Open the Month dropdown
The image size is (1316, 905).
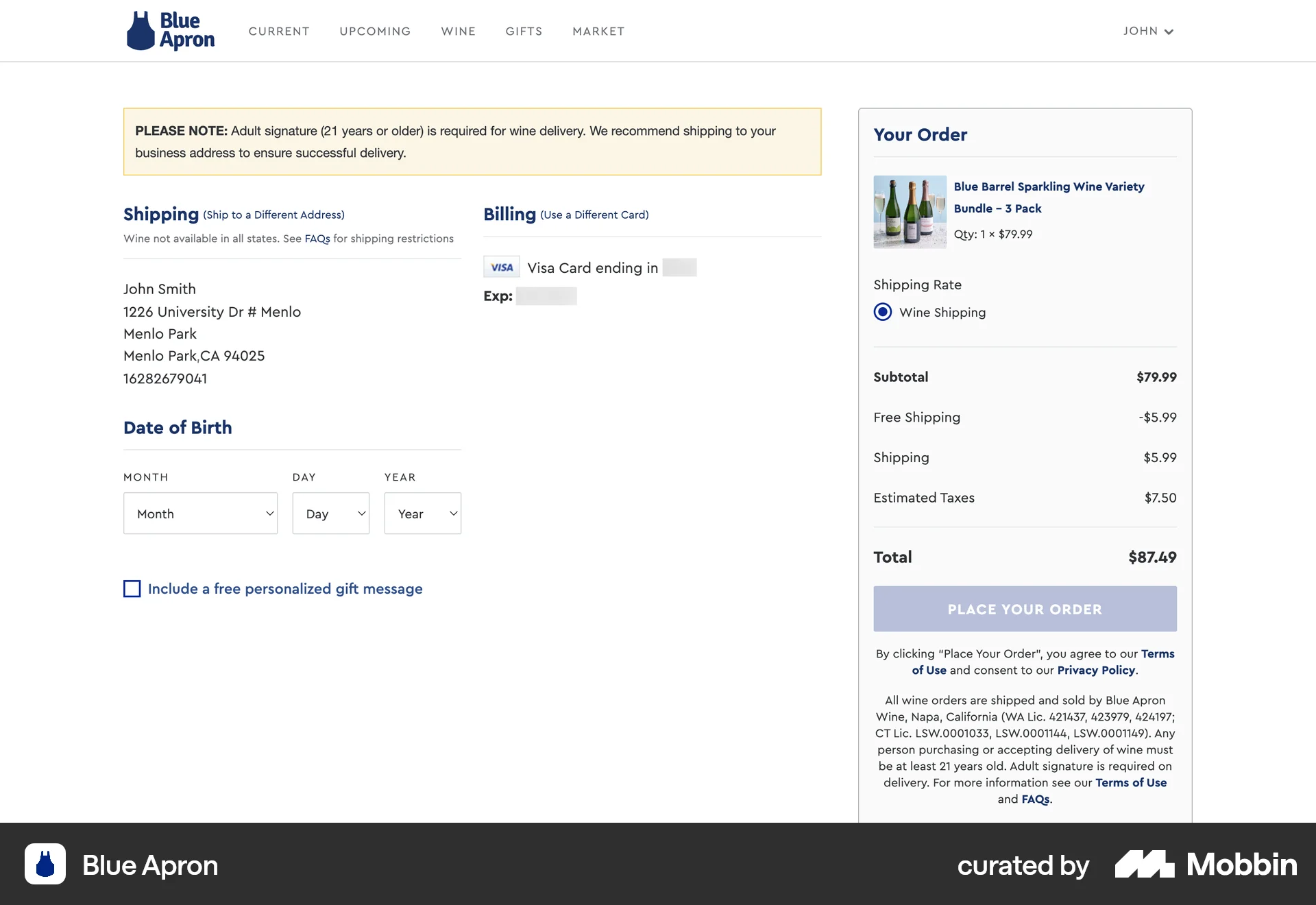click(200, 513)
